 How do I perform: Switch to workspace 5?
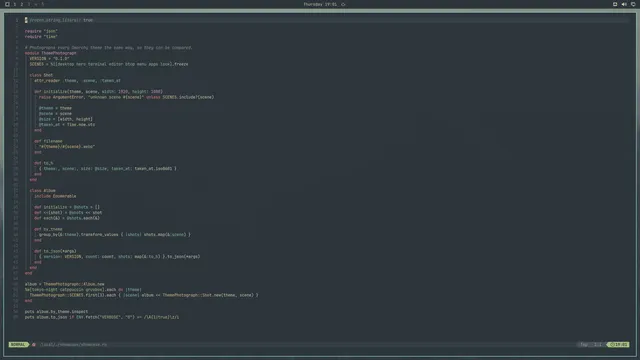(42, 4)
